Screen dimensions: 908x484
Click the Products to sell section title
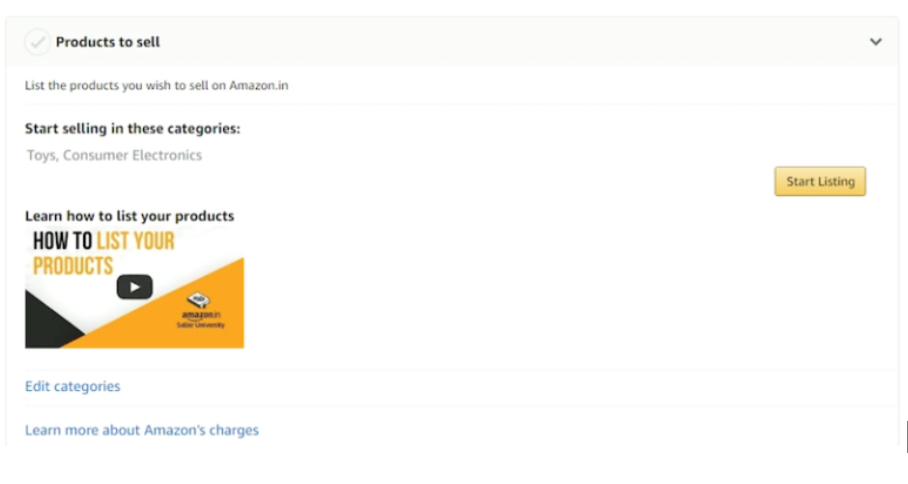[x=107, y=42]
